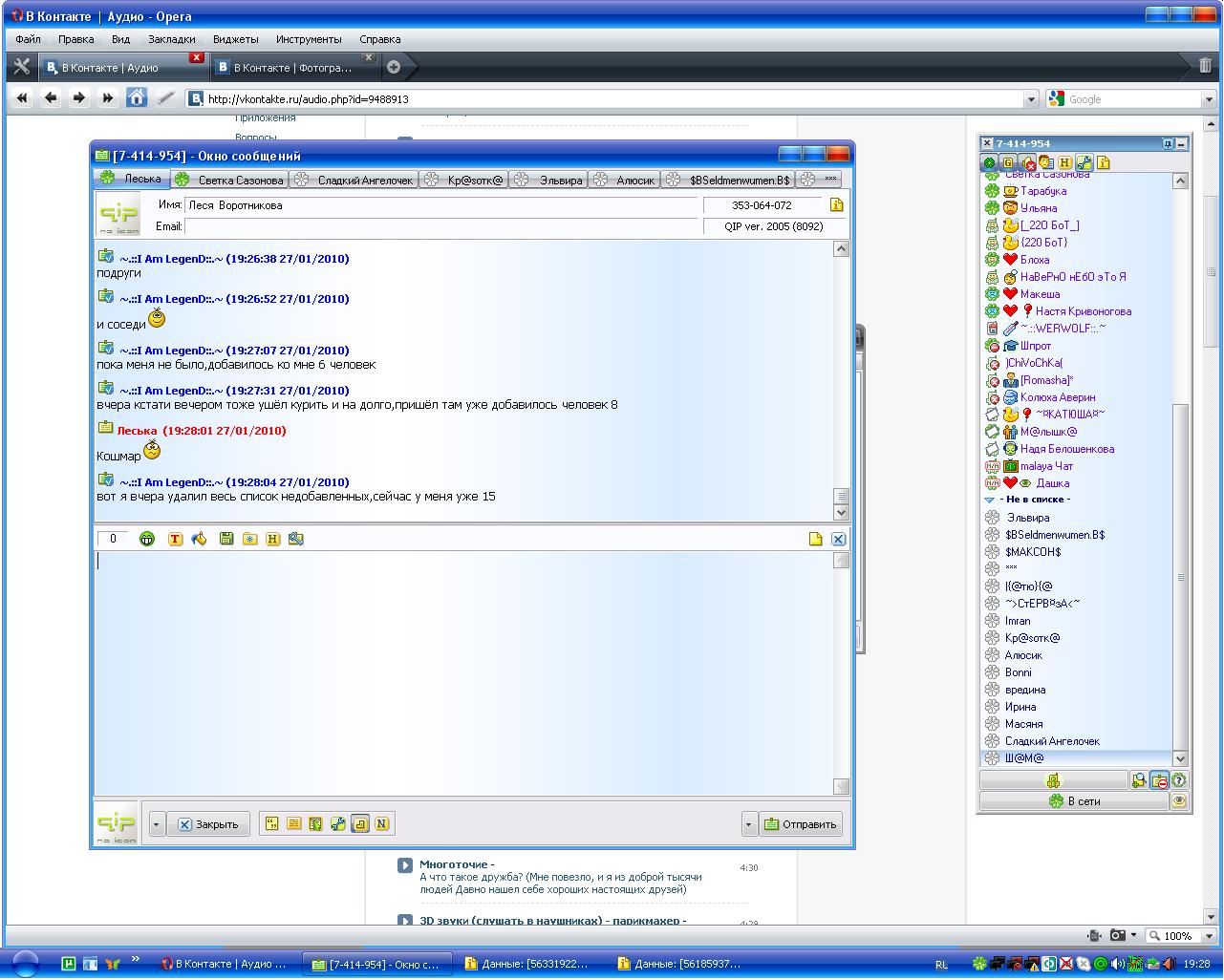Click the wrench settings icon in contact list

[1084, 163]
